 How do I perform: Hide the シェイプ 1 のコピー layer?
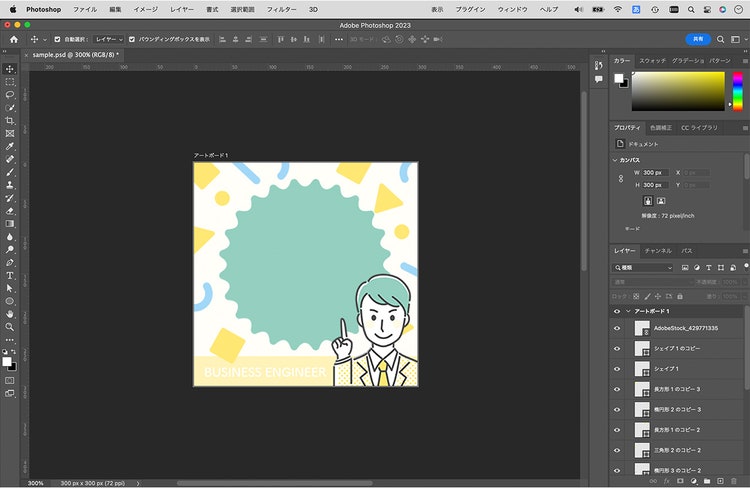point(617,349)
